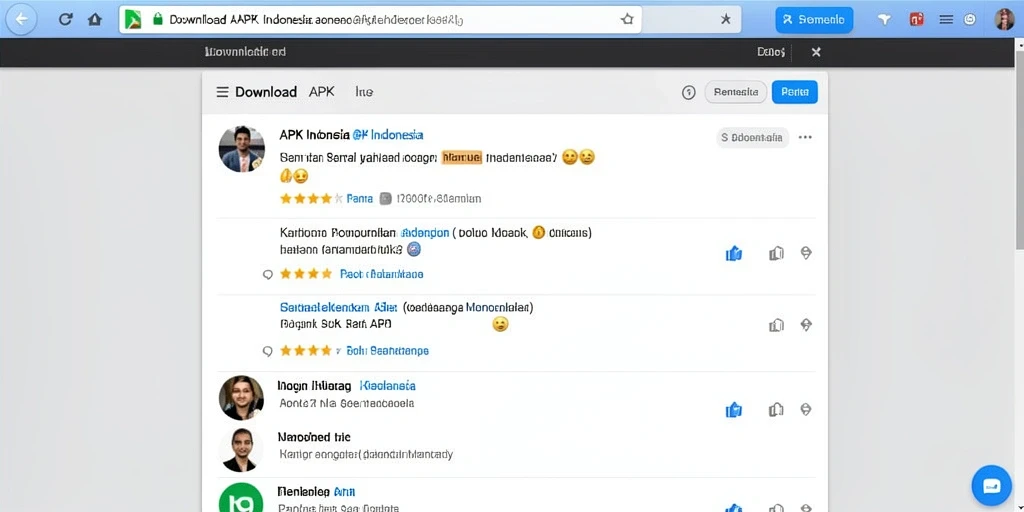Click the browser menu lines icon in toolbar
This screenshot has width=1024, height=512.
[x=946, y=20]
